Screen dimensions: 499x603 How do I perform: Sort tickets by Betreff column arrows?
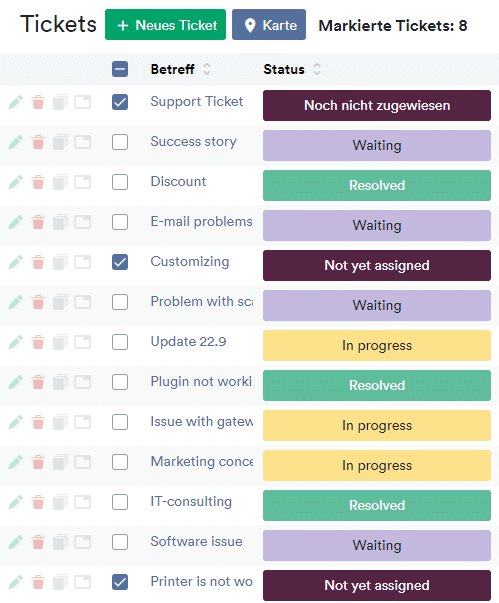207,69
